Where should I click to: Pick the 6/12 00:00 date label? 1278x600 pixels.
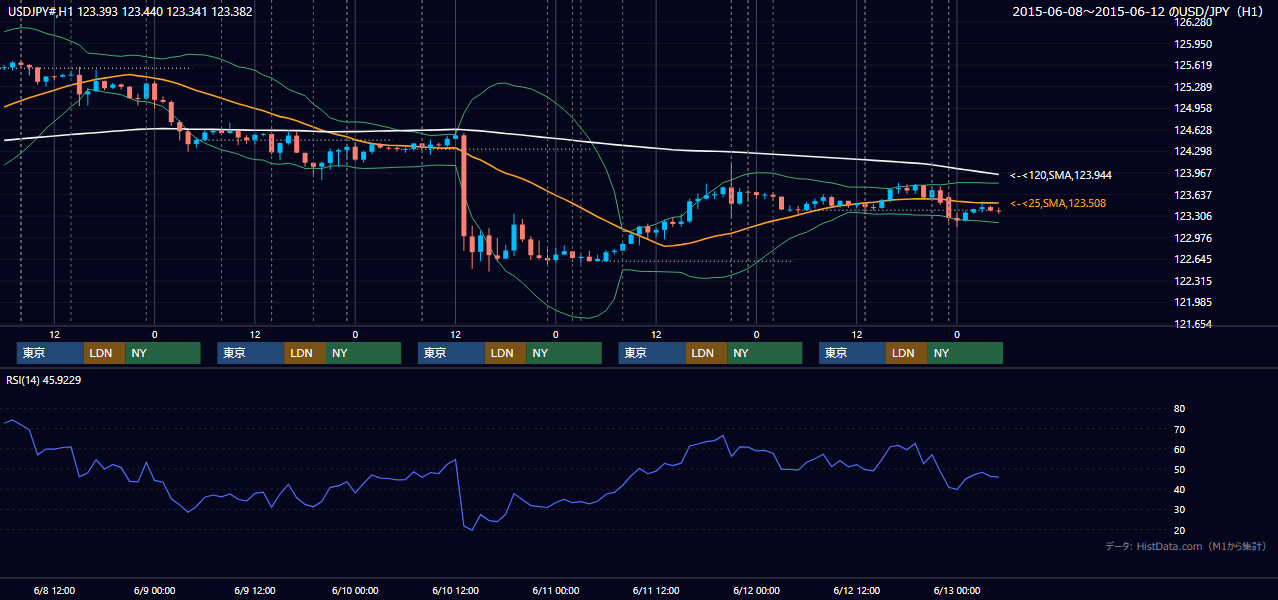[x=755, y=590]
